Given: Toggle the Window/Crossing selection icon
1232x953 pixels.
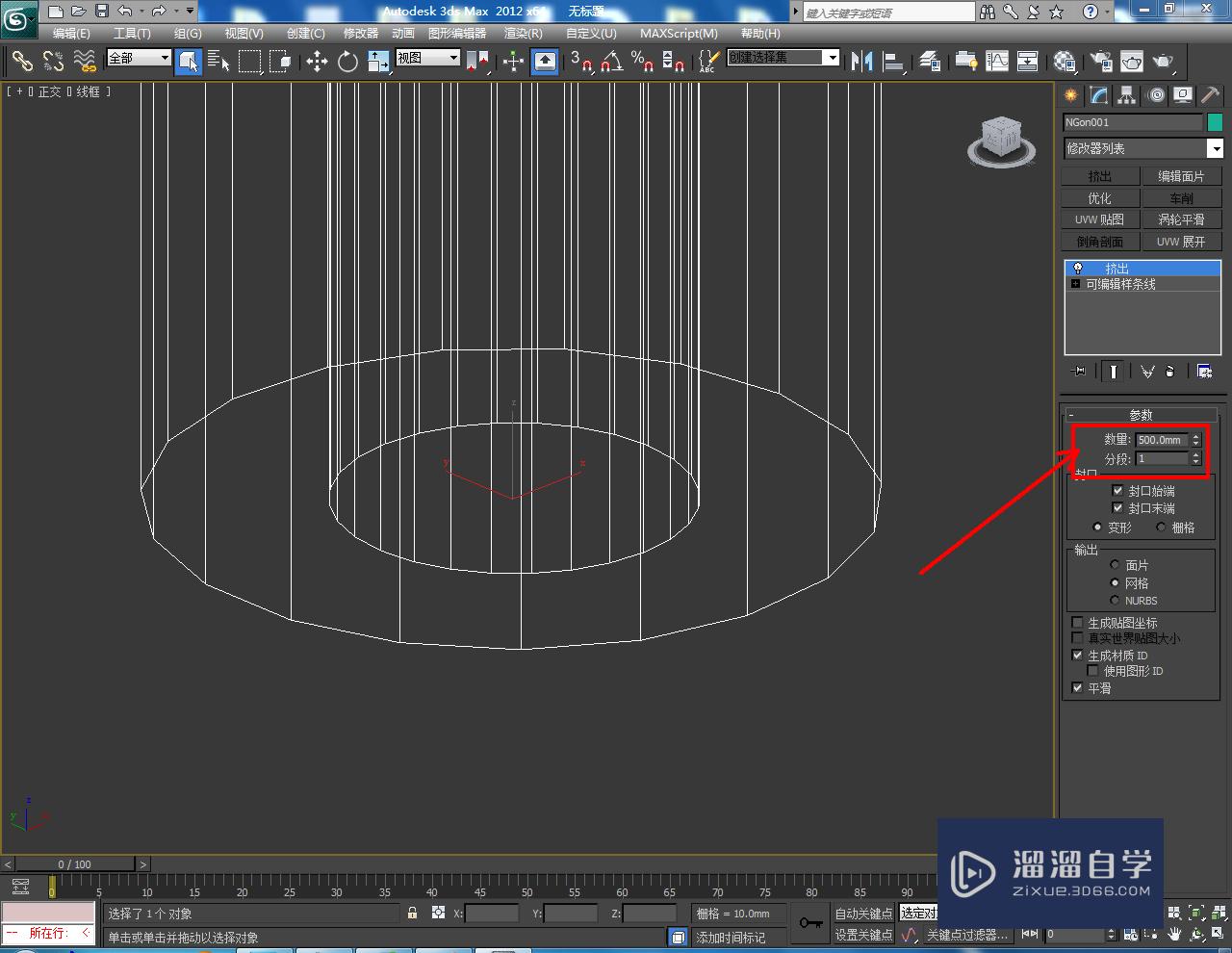Looking at the screenshot, I should pyautogui.click(x=280, y=62).
